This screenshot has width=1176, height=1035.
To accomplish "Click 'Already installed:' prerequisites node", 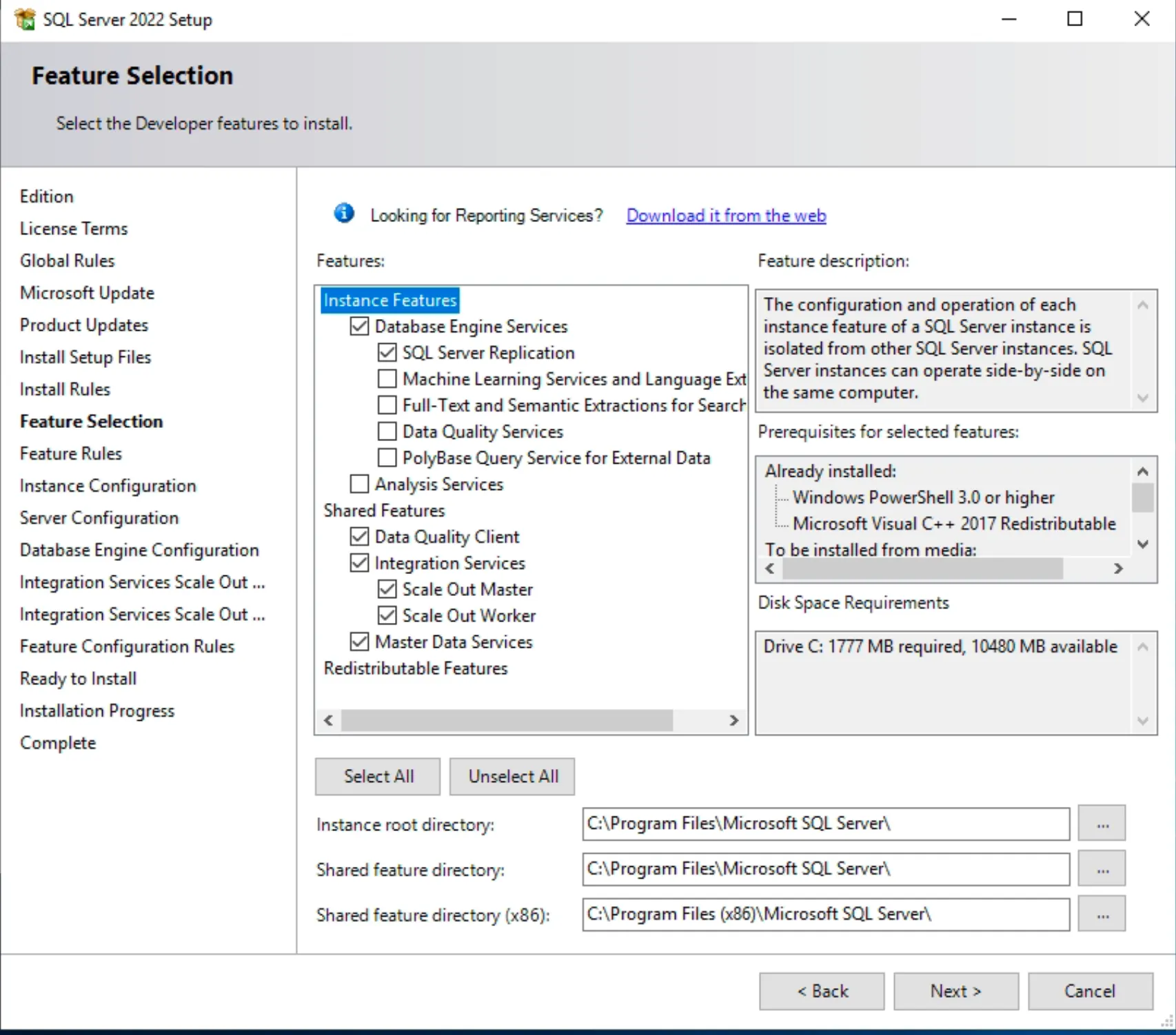I will (x=831, y=471).
